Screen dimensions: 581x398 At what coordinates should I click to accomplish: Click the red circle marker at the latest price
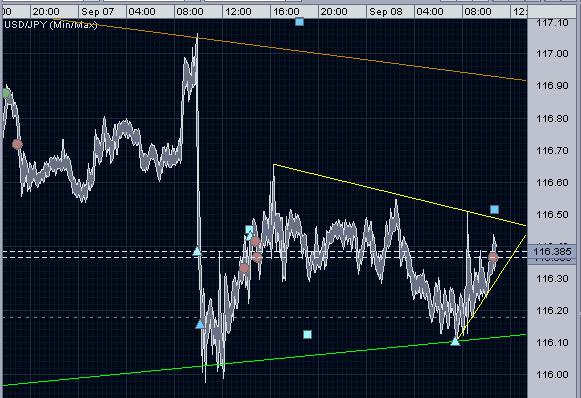[493, 257]
